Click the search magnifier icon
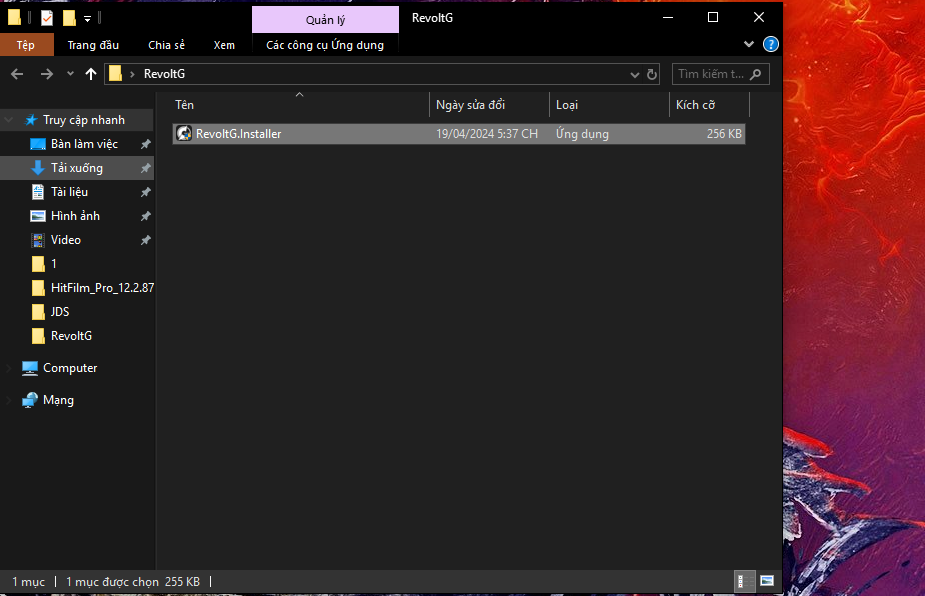Image resolution: width=925 pixels, height=596 pixels. pyautogui.click(x=756, y=74)
